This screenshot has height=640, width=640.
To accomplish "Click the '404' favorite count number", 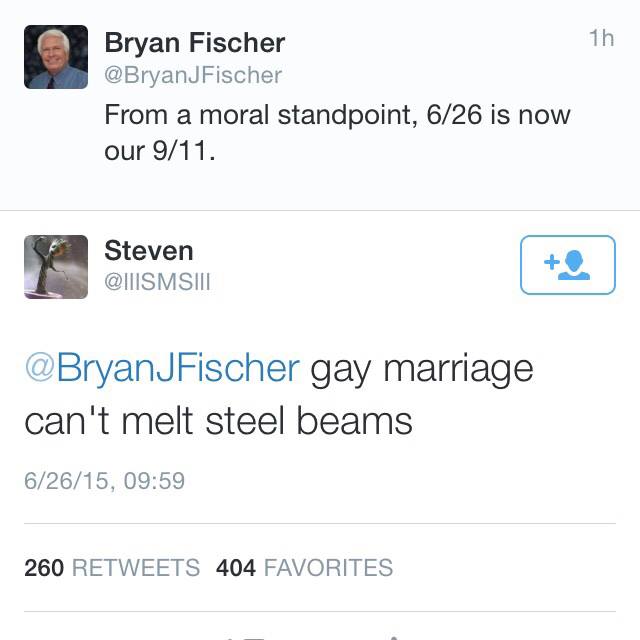I will pos(236,568).
